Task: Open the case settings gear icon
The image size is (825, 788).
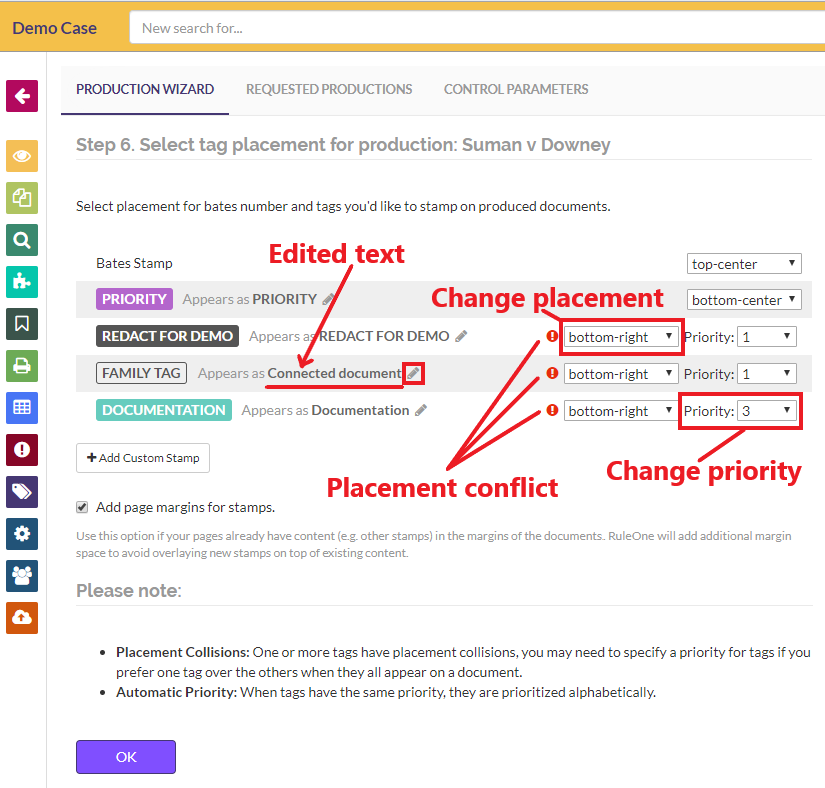Action: [22, 534]
